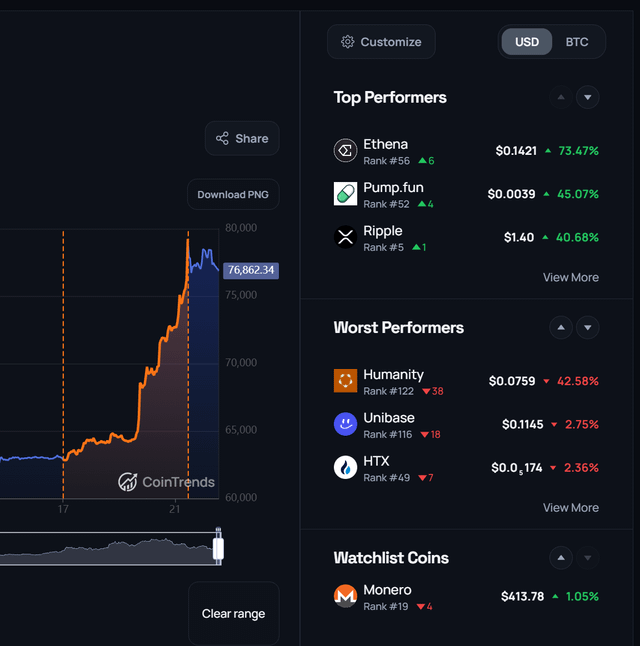Image resolution: width=640 pixels, height=646 pixels.
Task: Click Ripple price $1.40
Action: (x=519, y=237)
